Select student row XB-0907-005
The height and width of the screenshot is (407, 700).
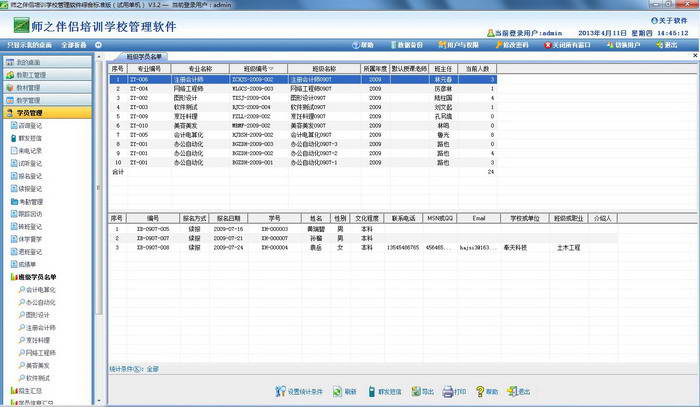coord(363,229)
